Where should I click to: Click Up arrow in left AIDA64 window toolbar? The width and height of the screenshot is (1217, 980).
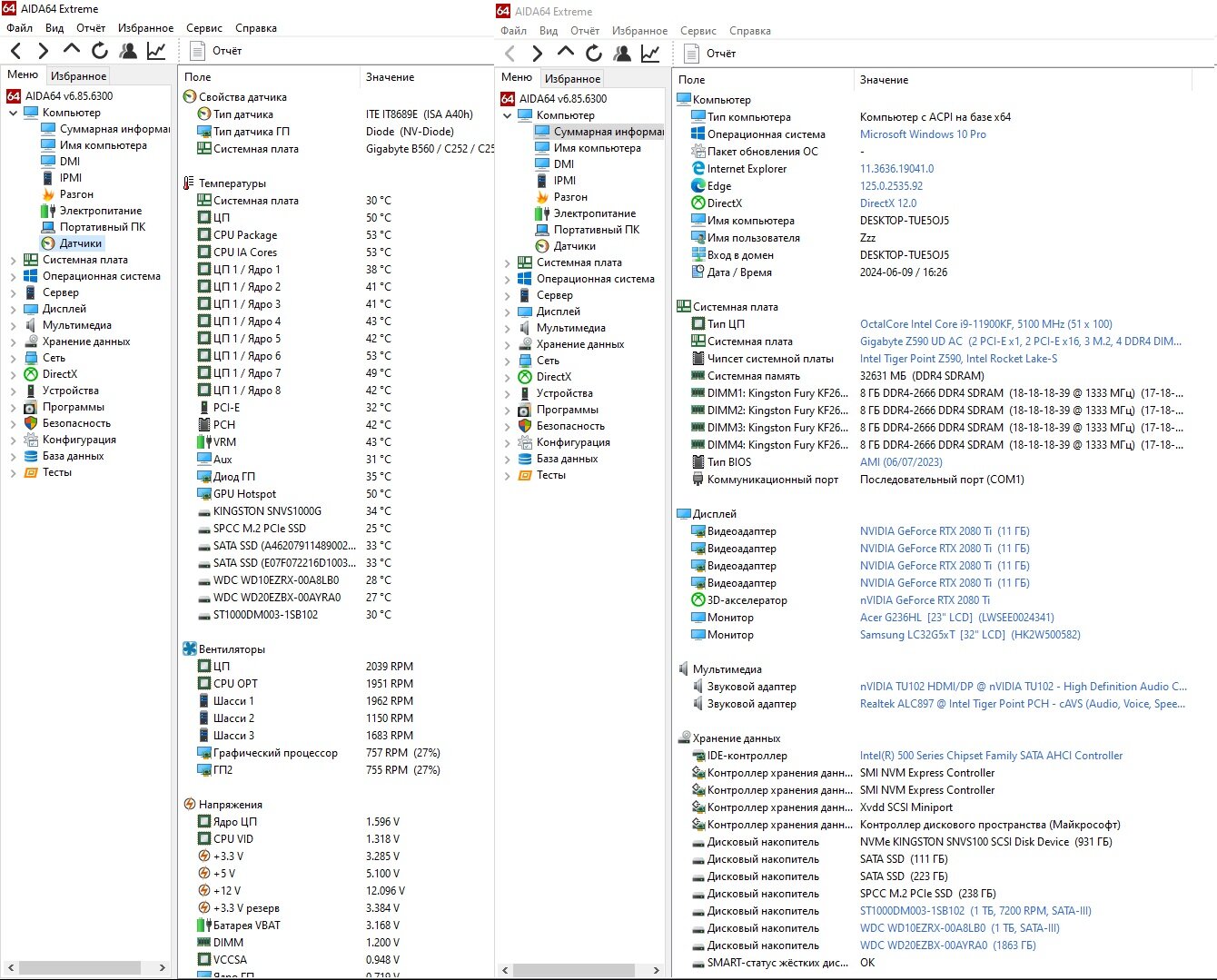[x=71, y=50]
